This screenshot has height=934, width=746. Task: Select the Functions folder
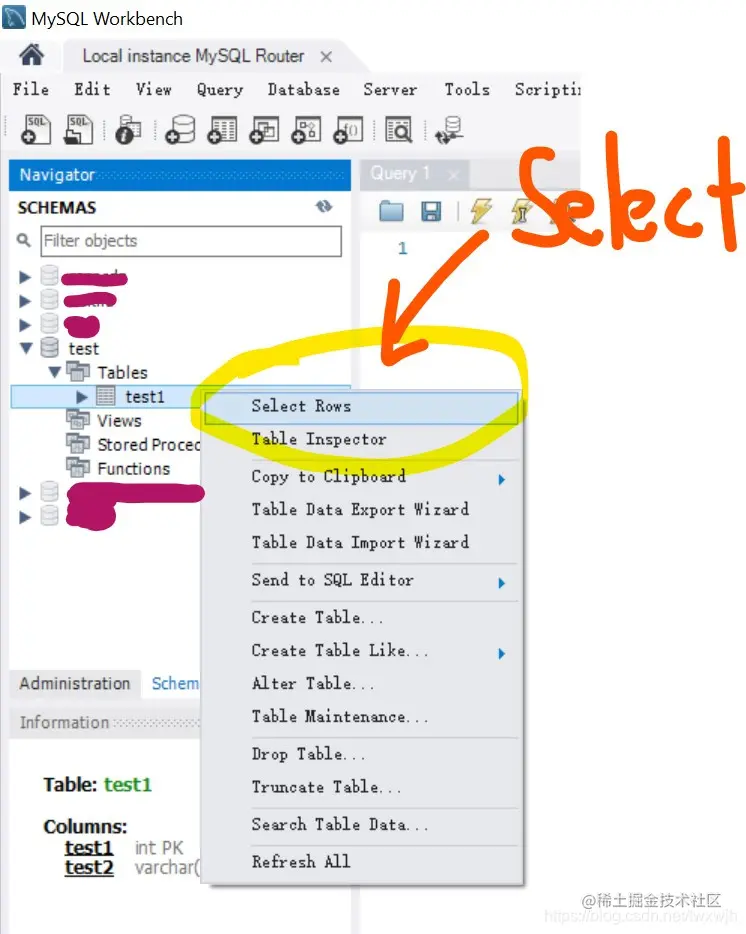tap(133, 469)
